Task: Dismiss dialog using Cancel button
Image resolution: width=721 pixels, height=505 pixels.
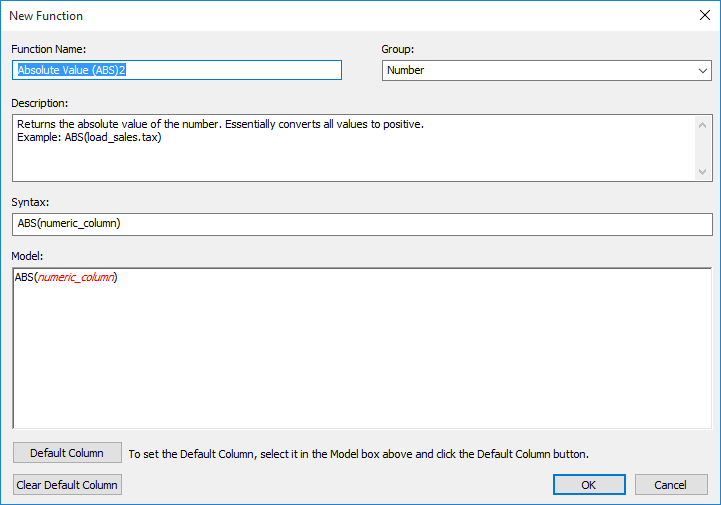Action: (671, 484)
